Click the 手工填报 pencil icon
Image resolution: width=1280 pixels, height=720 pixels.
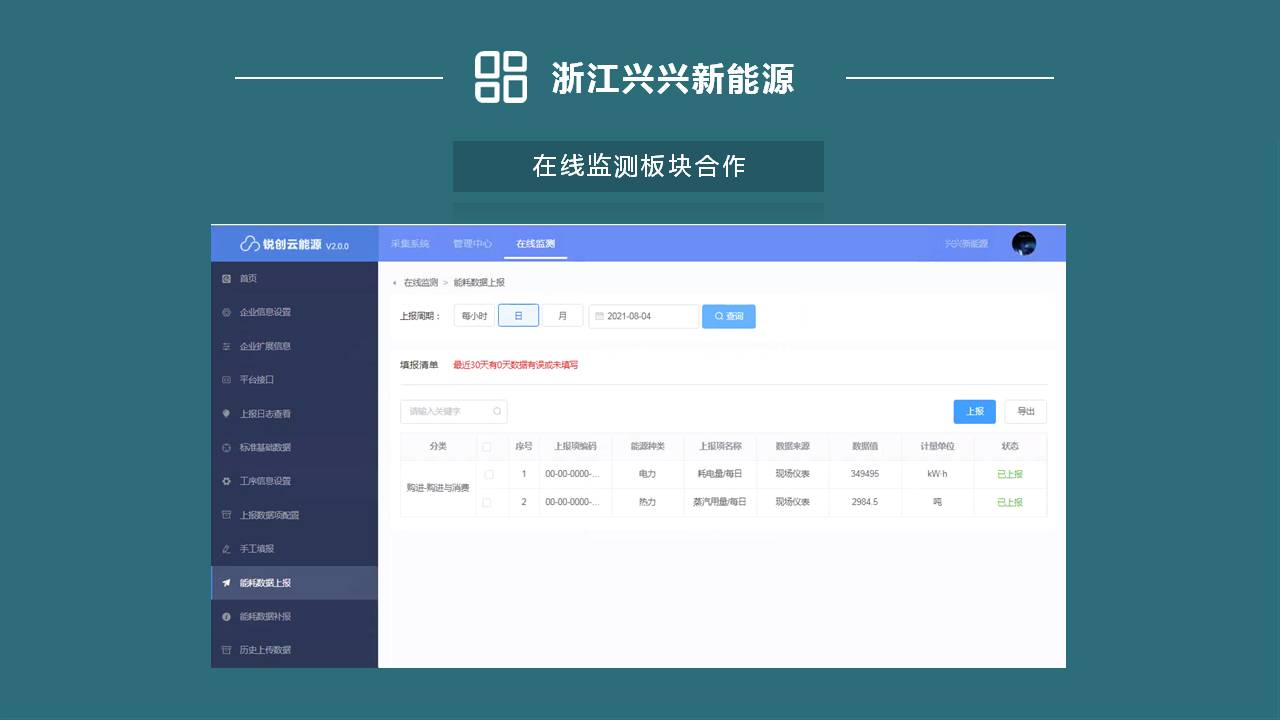click(x=226, y=549)
